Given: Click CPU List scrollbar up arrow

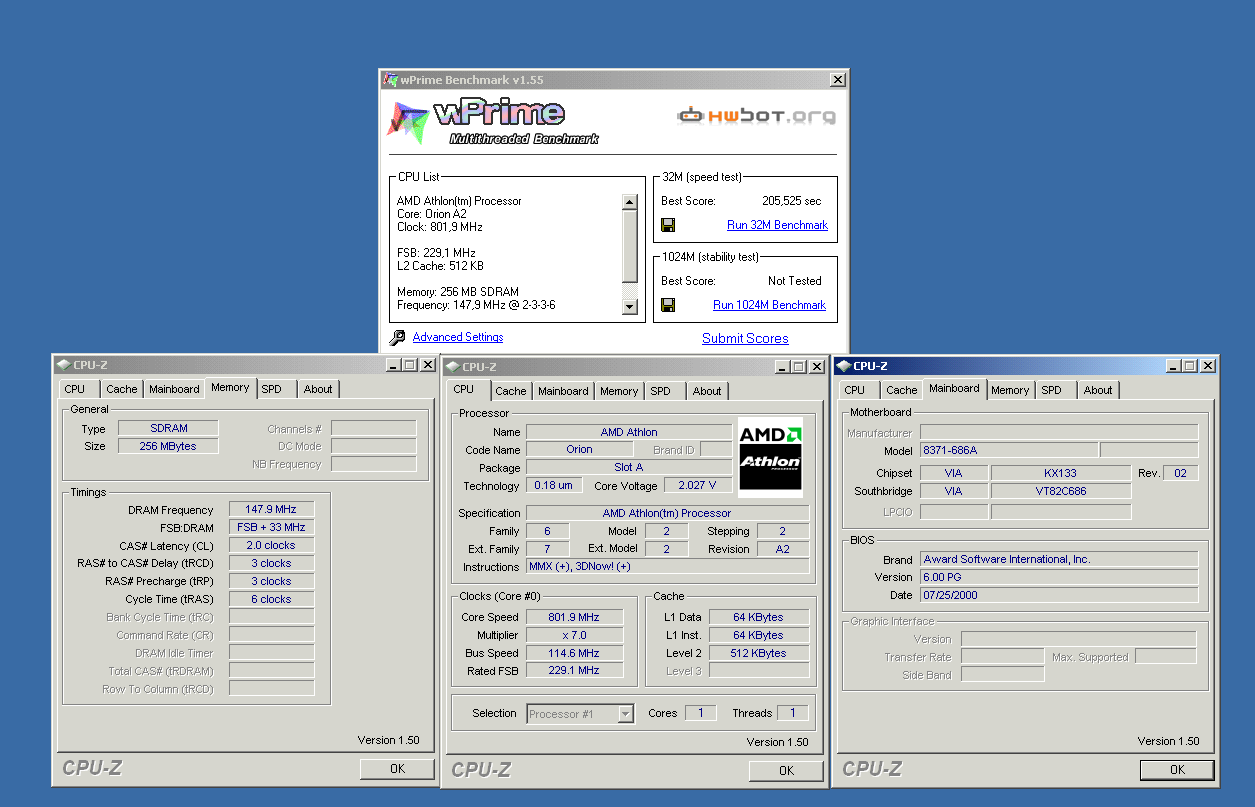Looking at the screenshot, I should click(629, 202).
